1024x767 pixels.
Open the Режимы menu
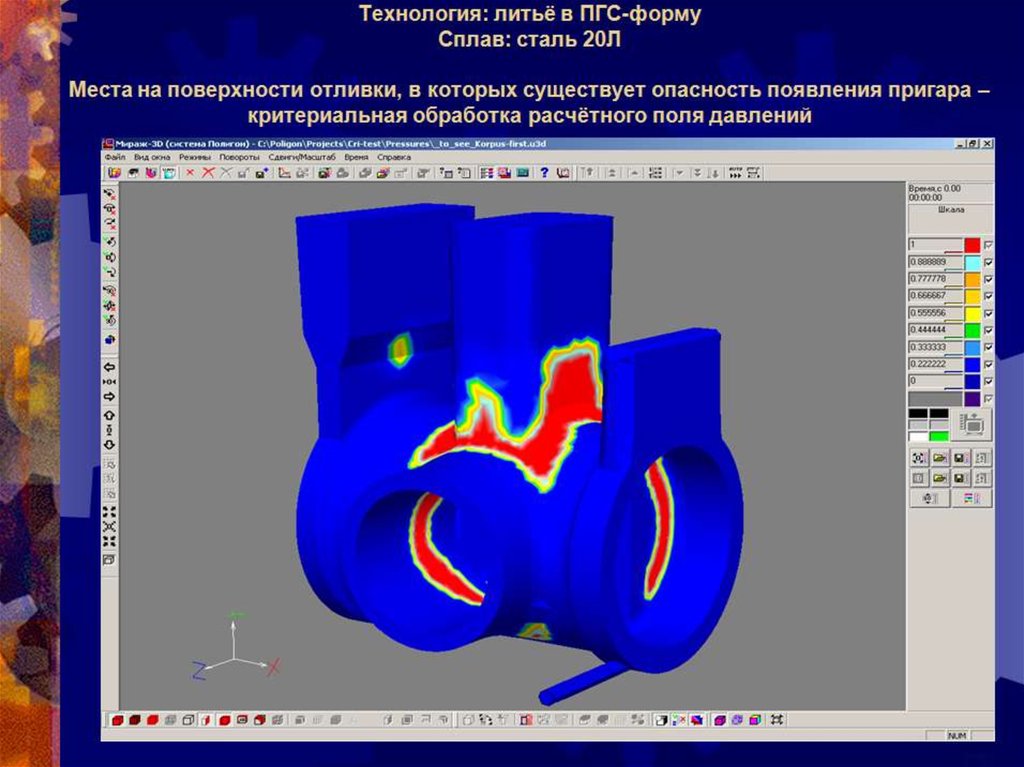coord(195,157)
